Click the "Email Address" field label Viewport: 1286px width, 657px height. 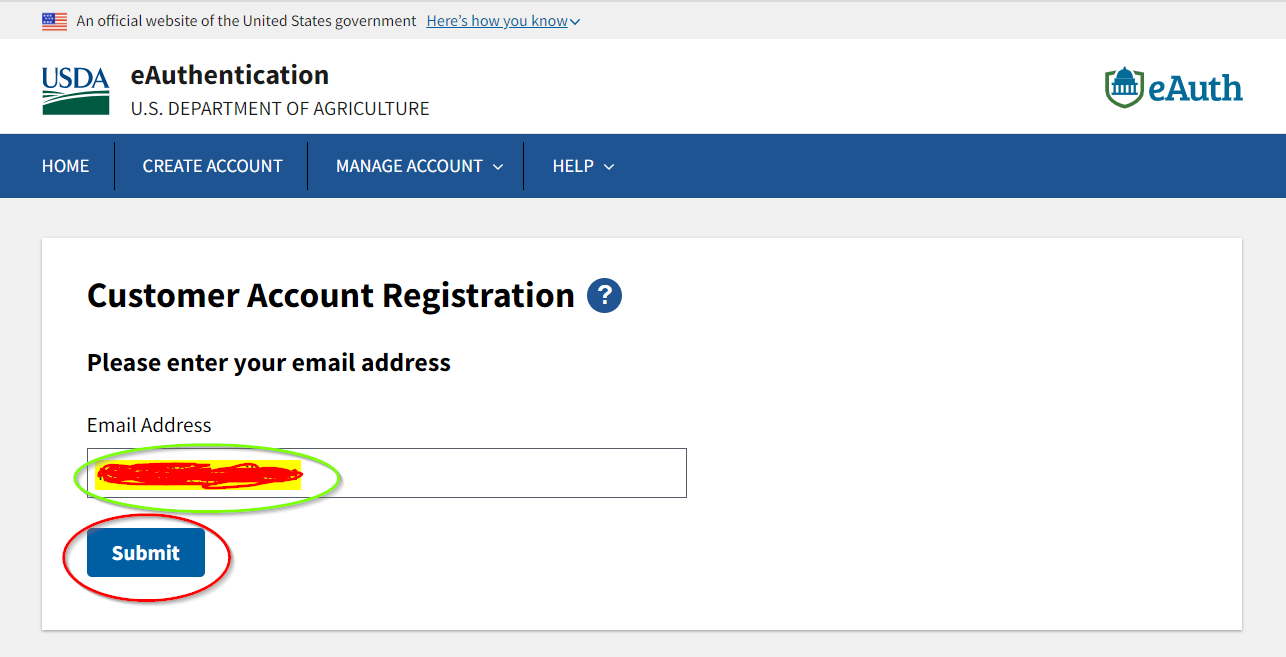click(149, 425)
